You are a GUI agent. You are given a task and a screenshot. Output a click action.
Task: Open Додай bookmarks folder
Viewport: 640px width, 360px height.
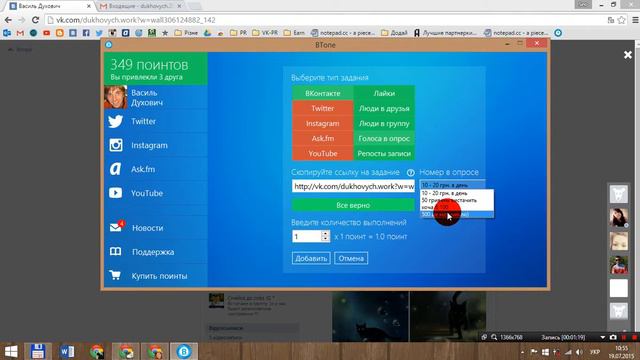(x=394, y=33)
